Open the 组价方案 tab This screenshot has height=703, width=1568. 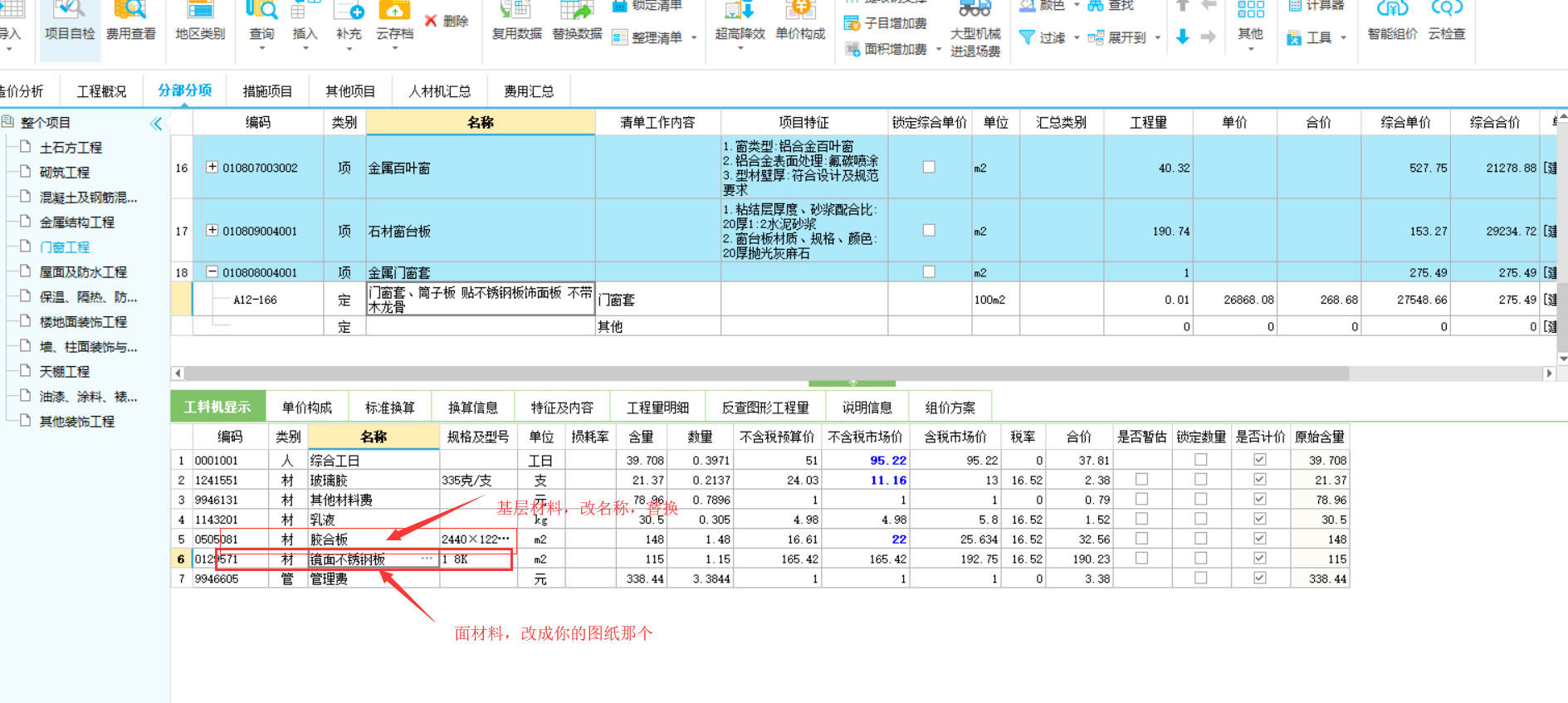950,408
